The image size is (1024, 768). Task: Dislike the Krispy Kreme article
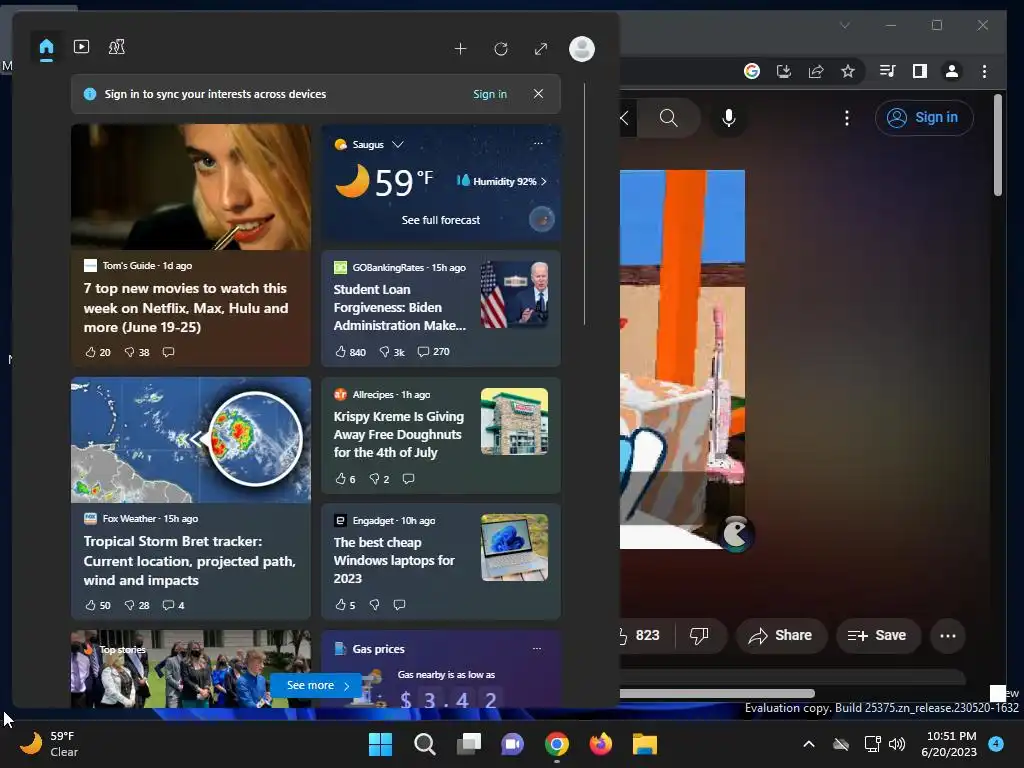(x=379, y=479)
